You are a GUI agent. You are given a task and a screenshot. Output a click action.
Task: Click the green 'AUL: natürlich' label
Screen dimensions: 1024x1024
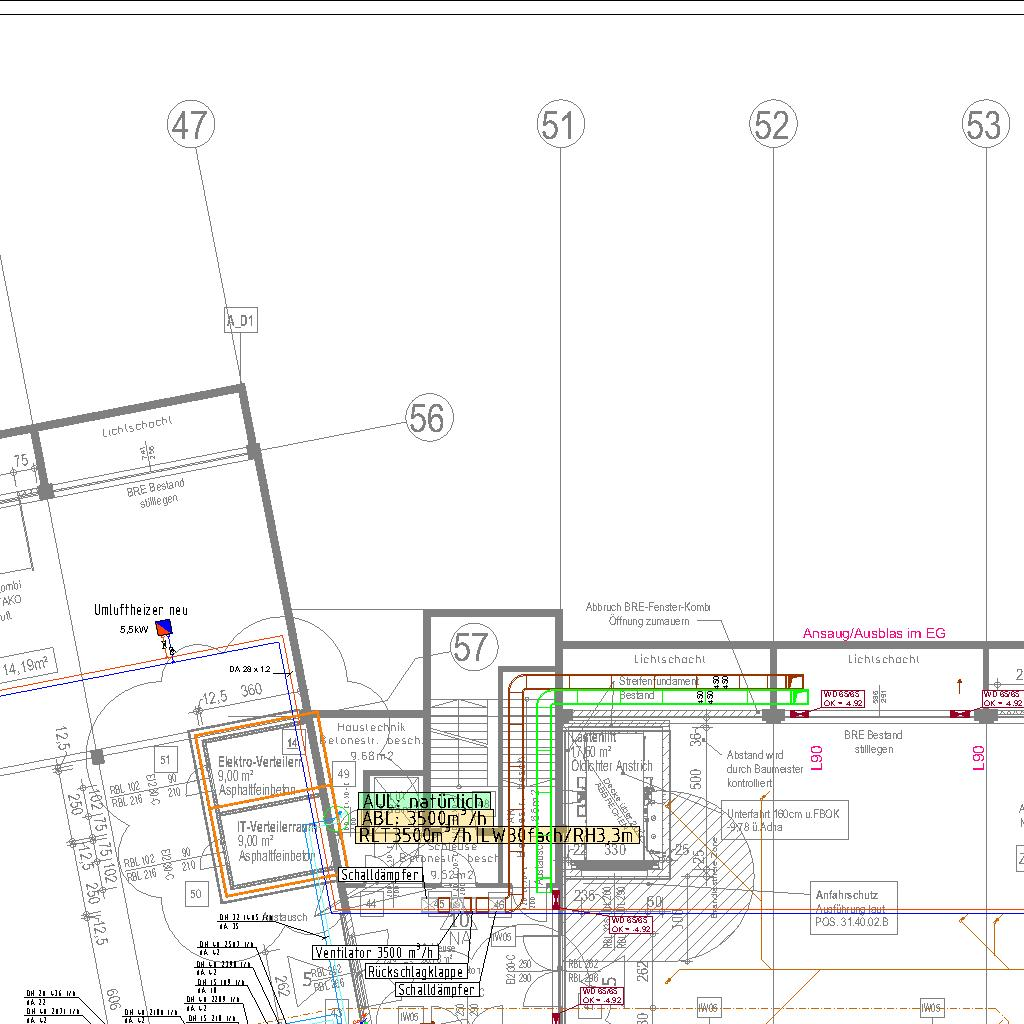pyautogui.click(x=425, y=802)
